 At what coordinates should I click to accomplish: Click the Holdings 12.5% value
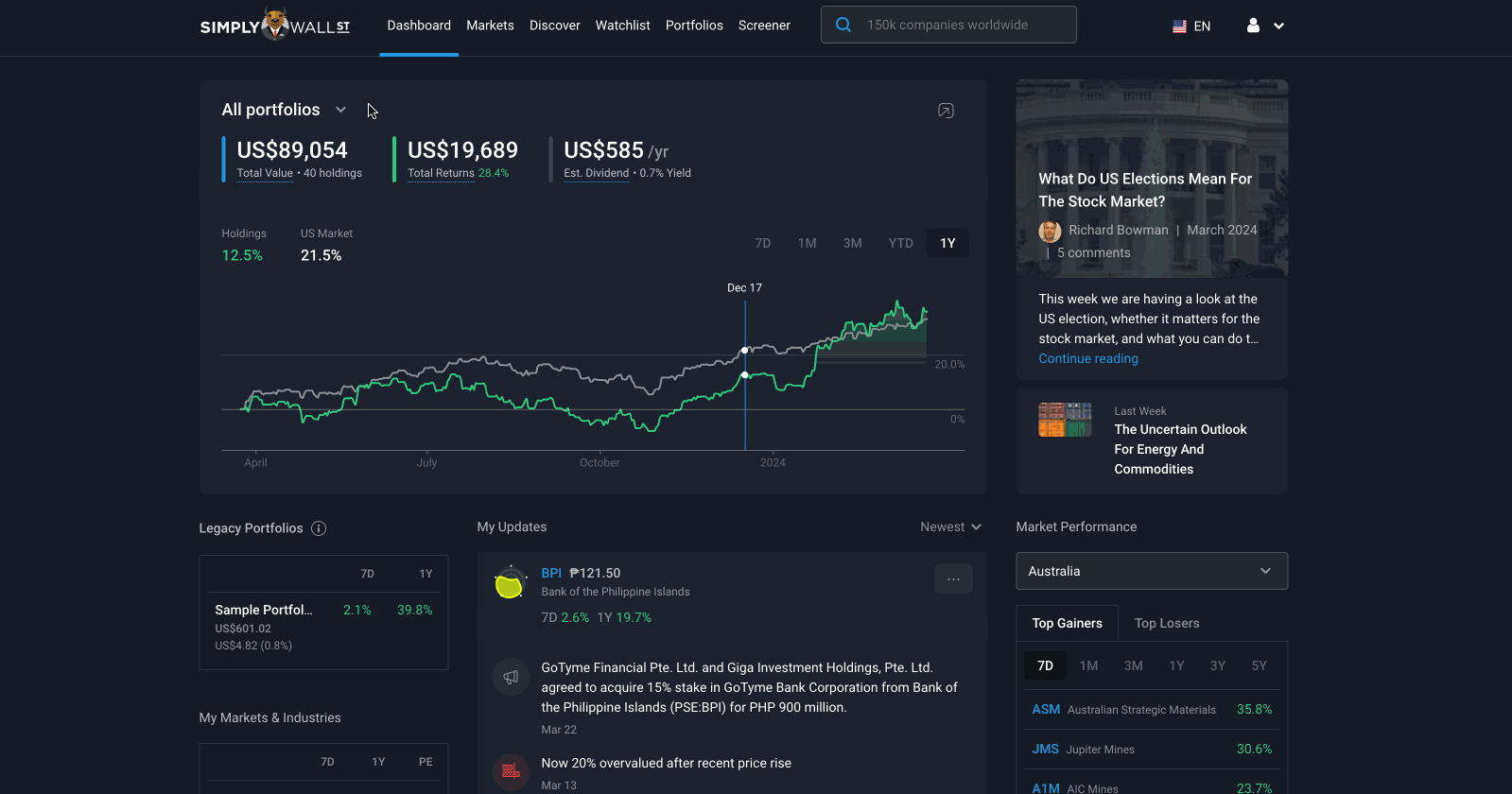point(242,255)
